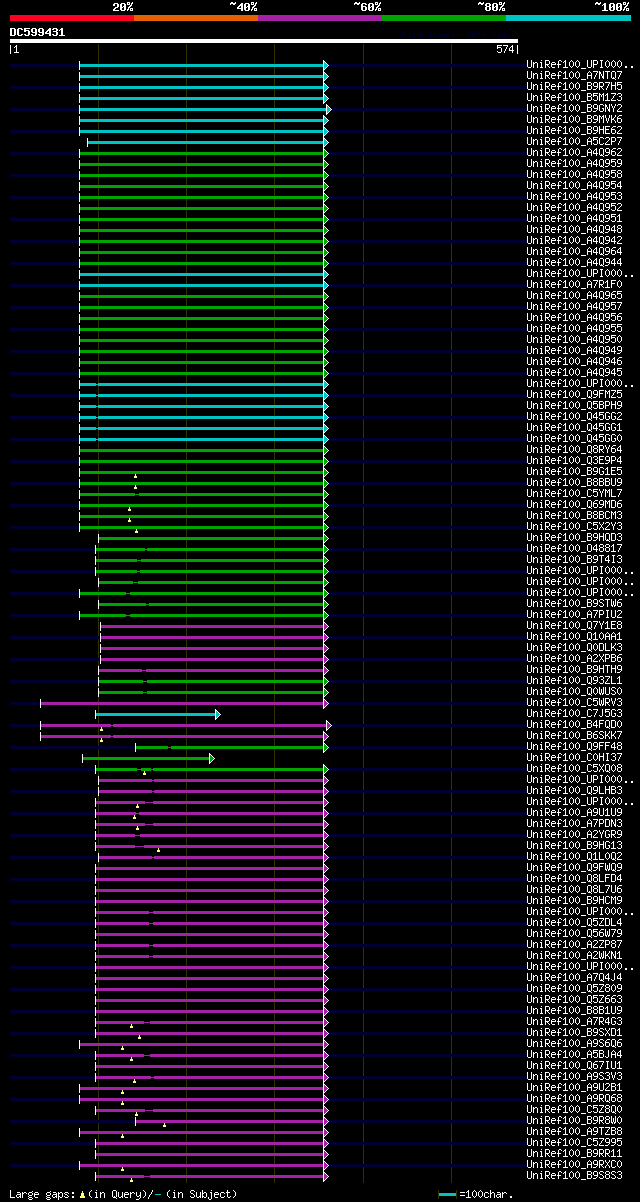Viewport: 640px width, 1202px height.
Task: Click UniRef100_A7PDN3 label
Action: click(x=574, y=823)
